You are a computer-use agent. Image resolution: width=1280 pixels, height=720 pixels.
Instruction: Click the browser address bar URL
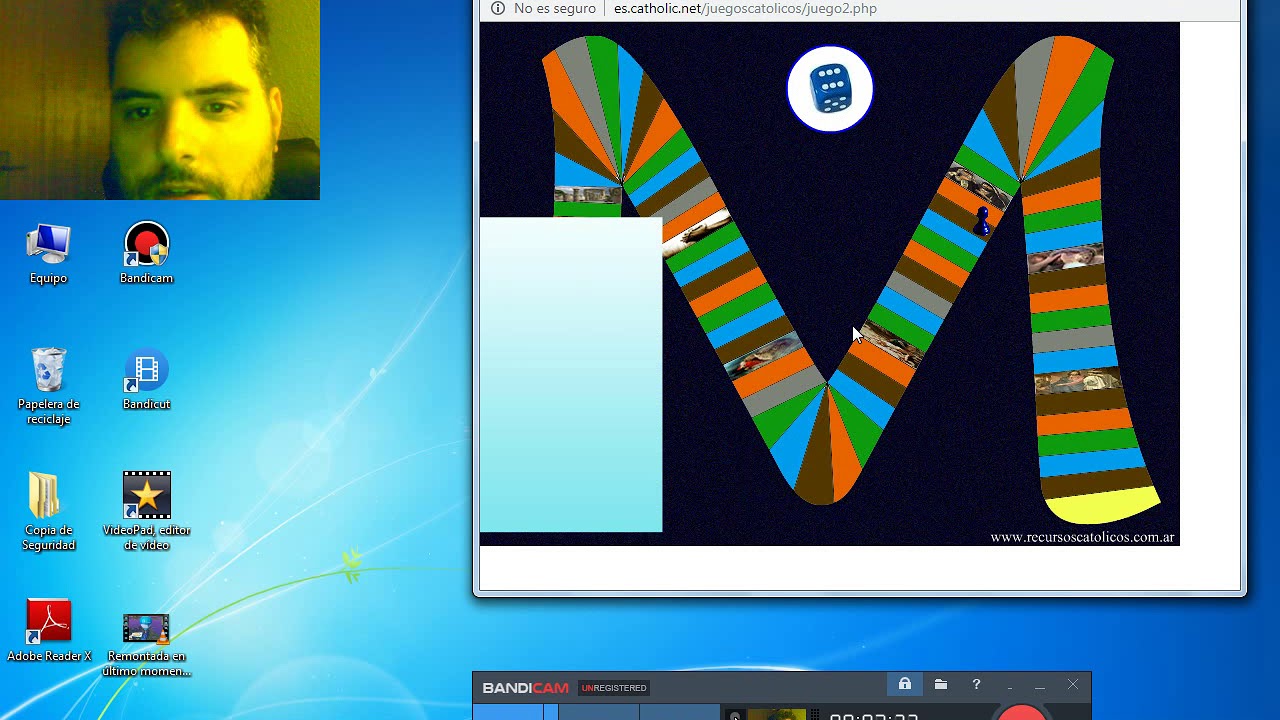click(x=745, y=8)
